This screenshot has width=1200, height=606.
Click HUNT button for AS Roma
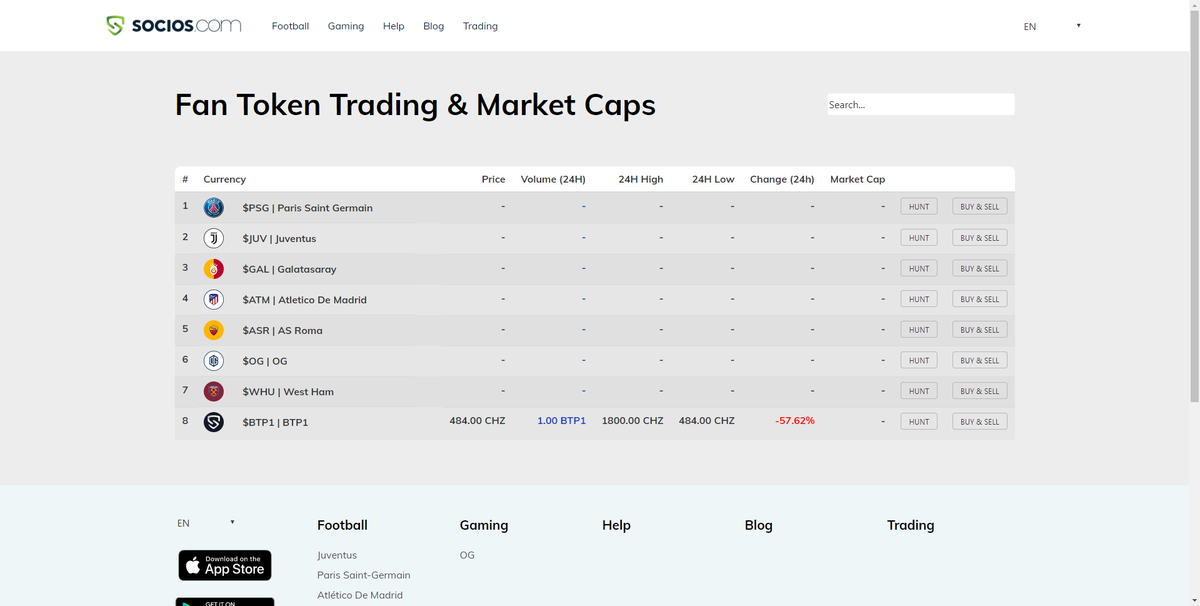pyautogui.click(x=919, y=330)
